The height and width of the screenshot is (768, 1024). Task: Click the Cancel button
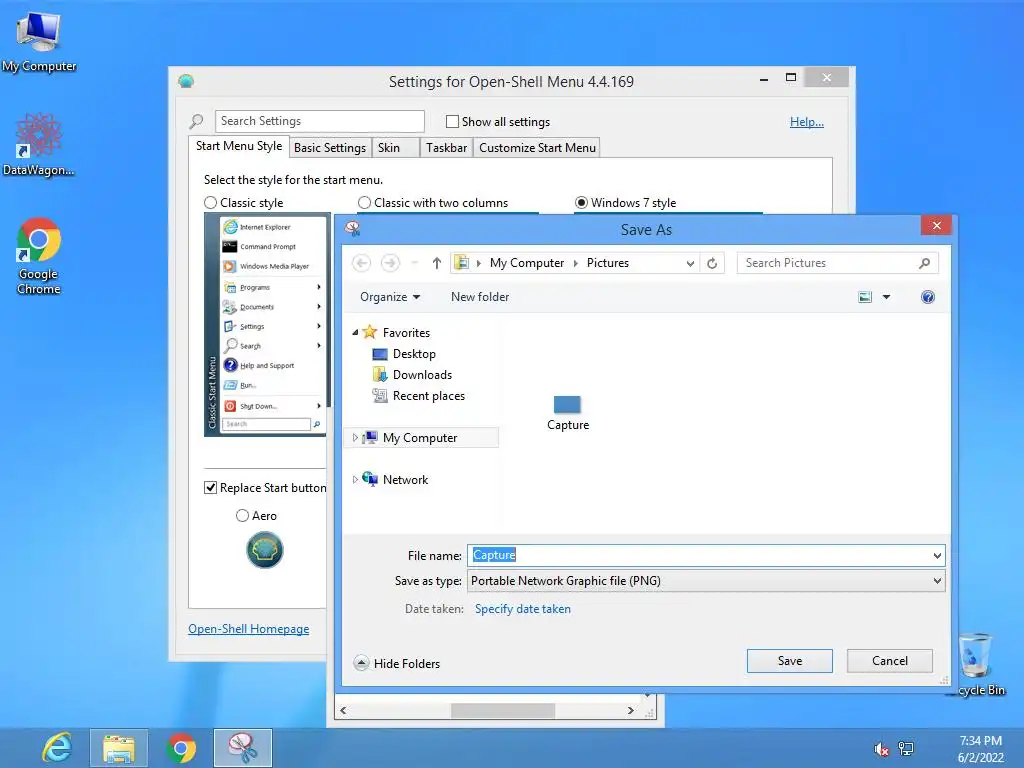coord(889,661)
